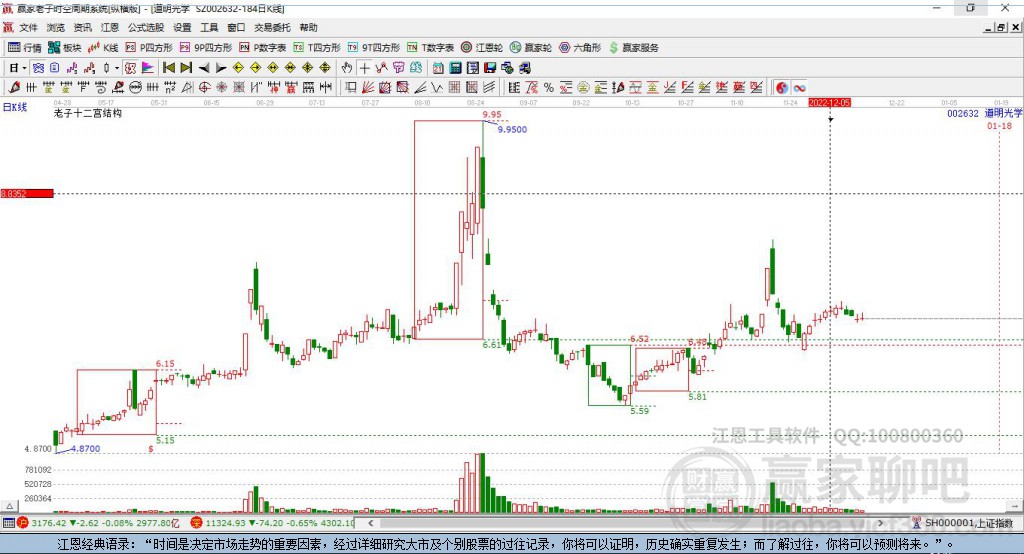Open the 公式选股 menu
Image resolution: width=1024 pixels, height=554 pixels.
click(x=144, y=28)
